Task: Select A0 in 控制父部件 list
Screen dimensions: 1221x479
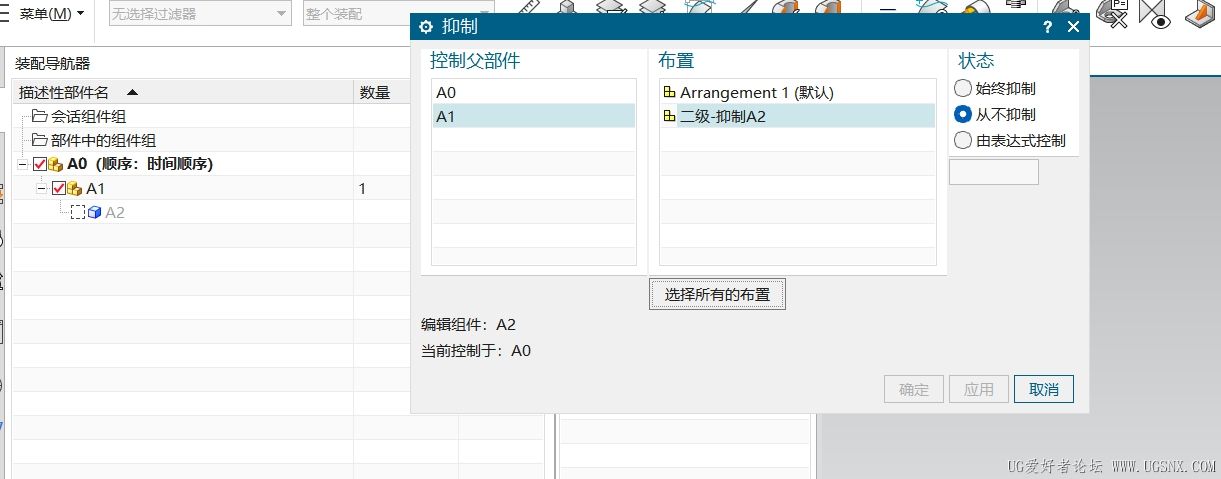Action: click(533, 93)
